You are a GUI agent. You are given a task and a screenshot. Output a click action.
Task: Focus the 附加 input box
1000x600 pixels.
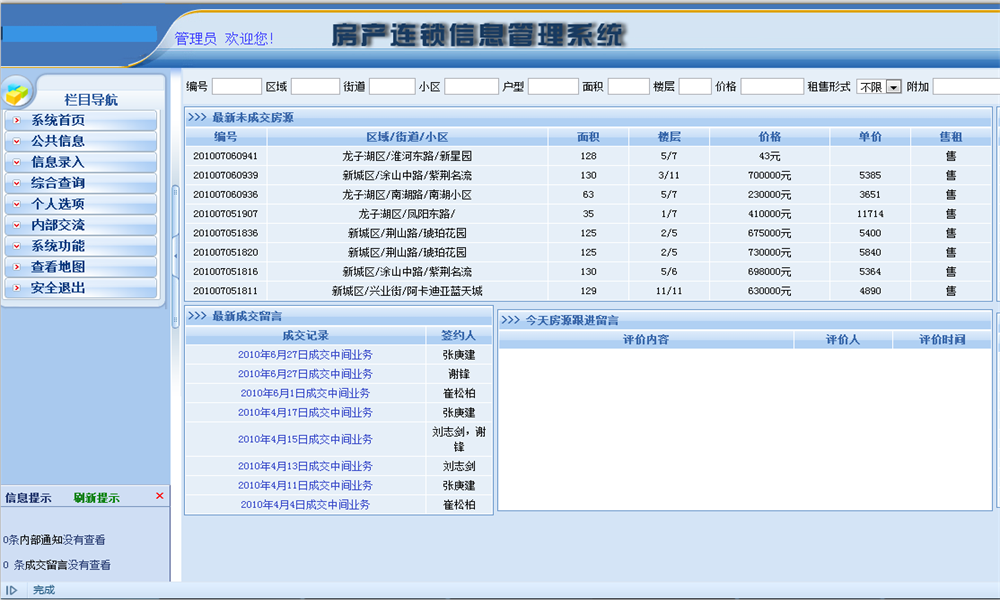966,87
